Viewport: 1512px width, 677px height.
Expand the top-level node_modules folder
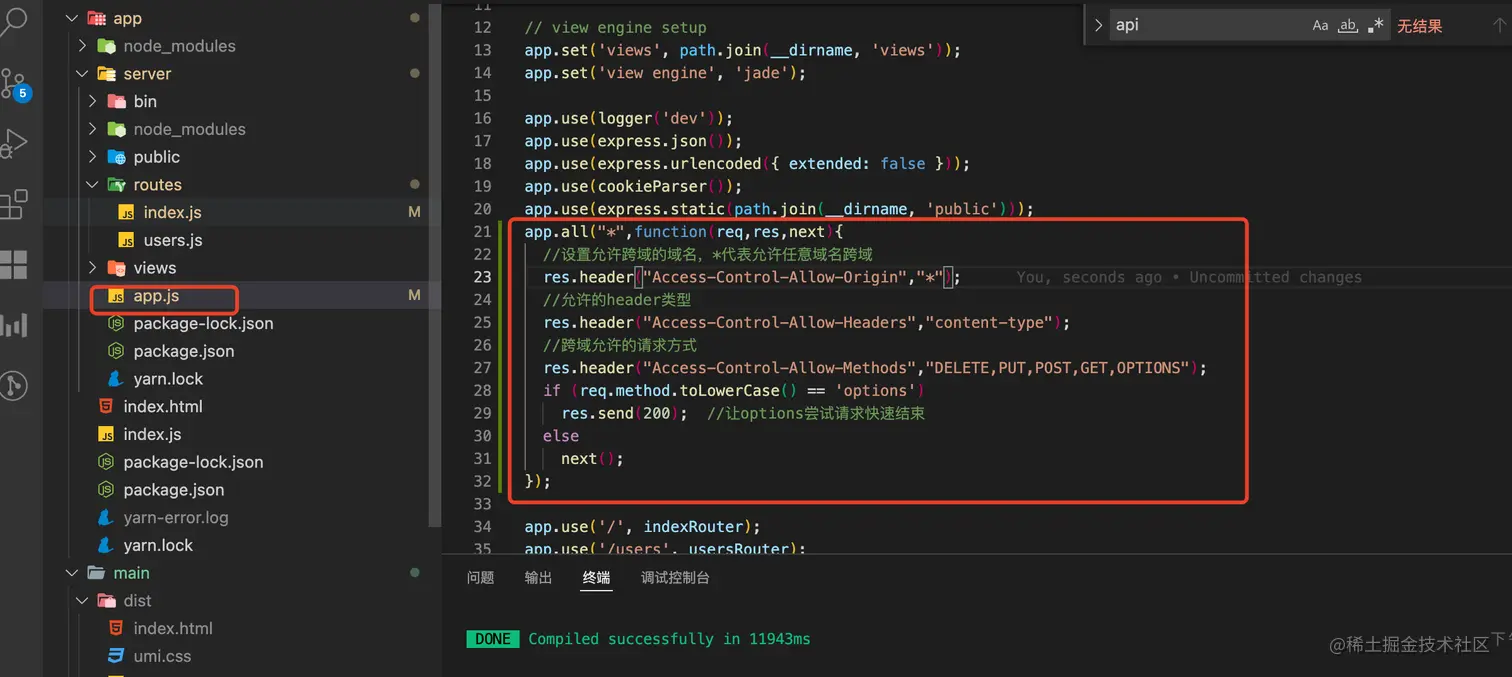coord(81,46)
